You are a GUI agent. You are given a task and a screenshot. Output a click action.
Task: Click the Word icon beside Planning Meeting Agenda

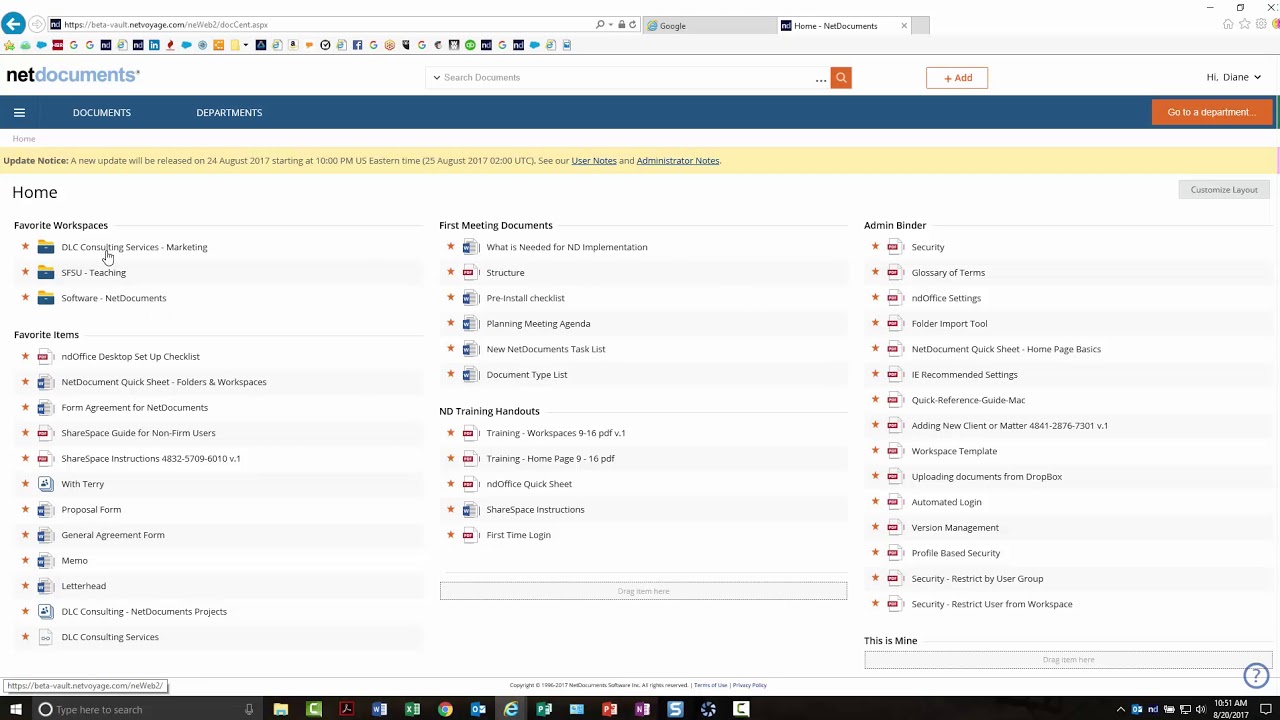(x=470, y=324)
